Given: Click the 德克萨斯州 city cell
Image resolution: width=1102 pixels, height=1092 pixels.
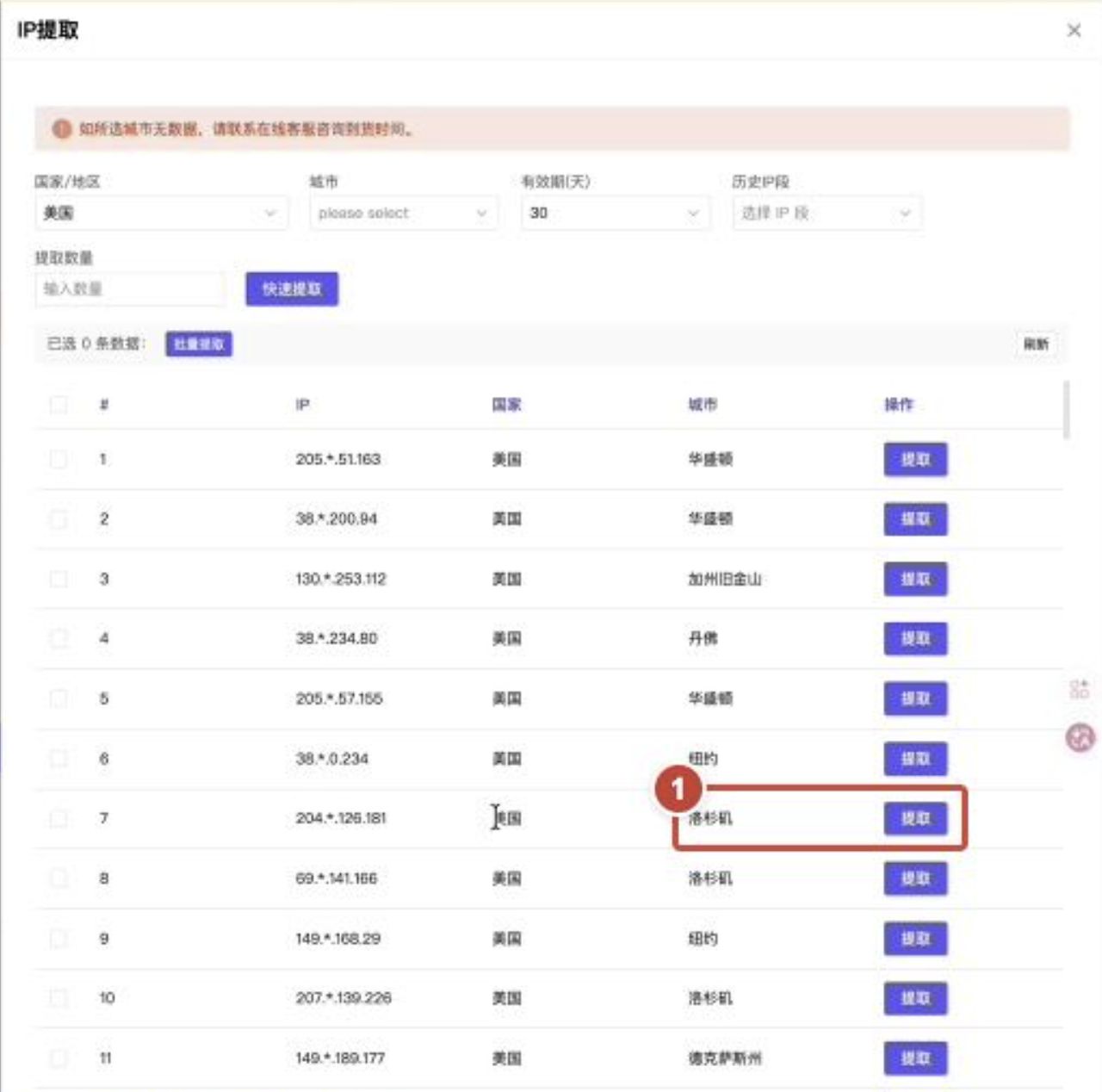Looking at the screenshot, I should (725, 1058).
